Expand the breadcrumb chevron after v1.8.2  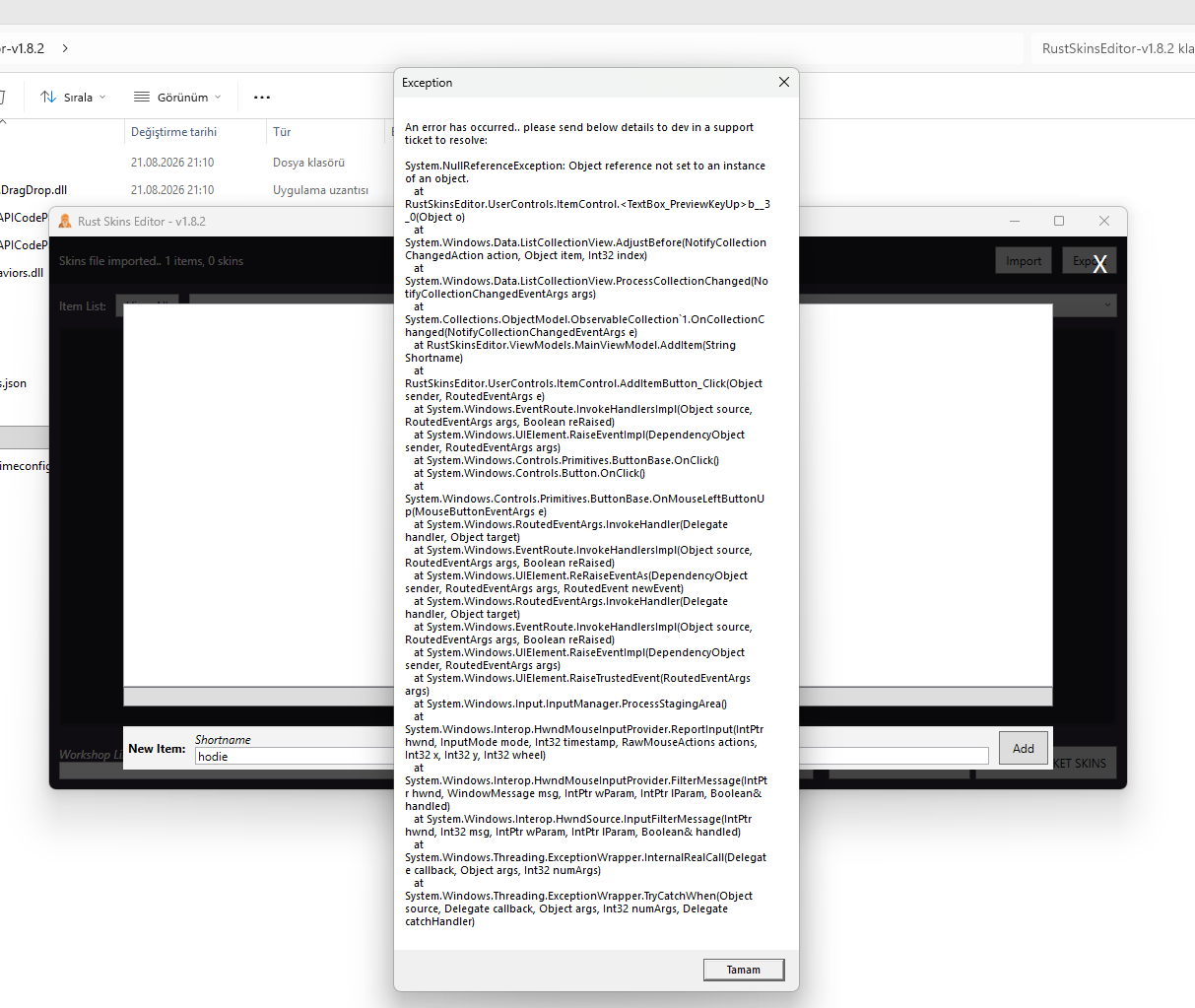click(65, 48)
